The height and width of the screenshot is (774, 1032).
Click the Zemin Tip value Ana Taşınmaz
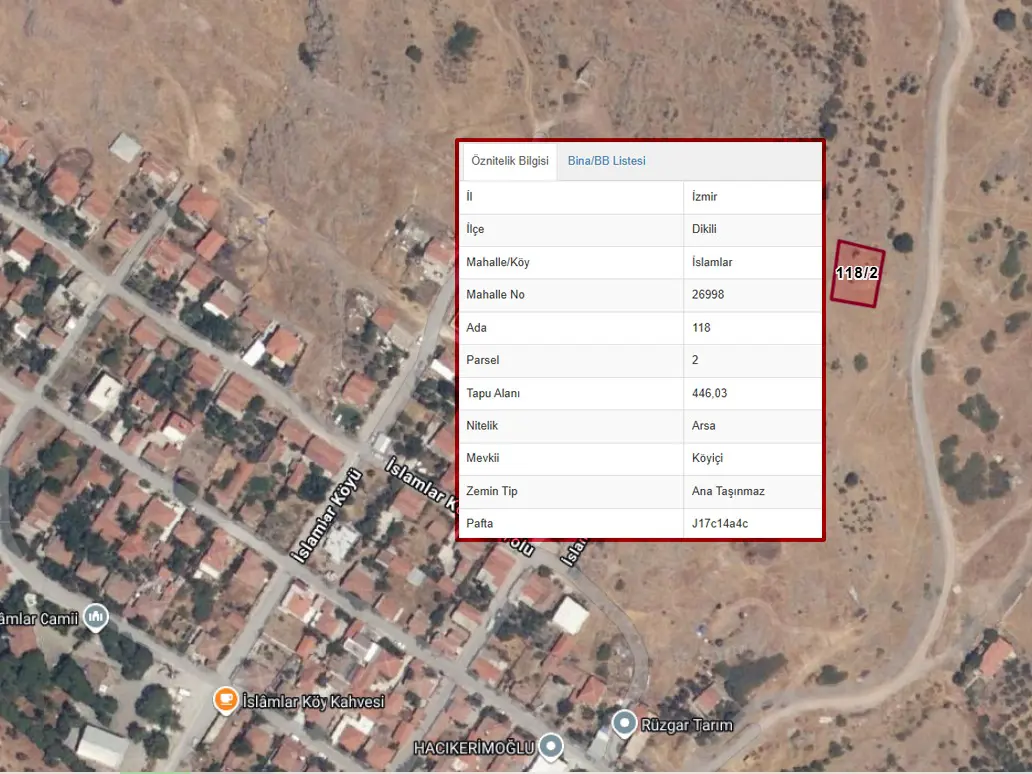tap(728, 491)
